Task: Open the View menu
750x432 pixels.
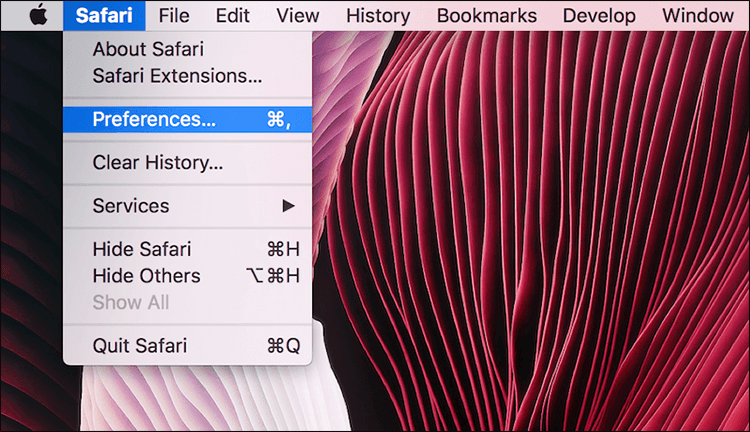Action: click(297, 15)
